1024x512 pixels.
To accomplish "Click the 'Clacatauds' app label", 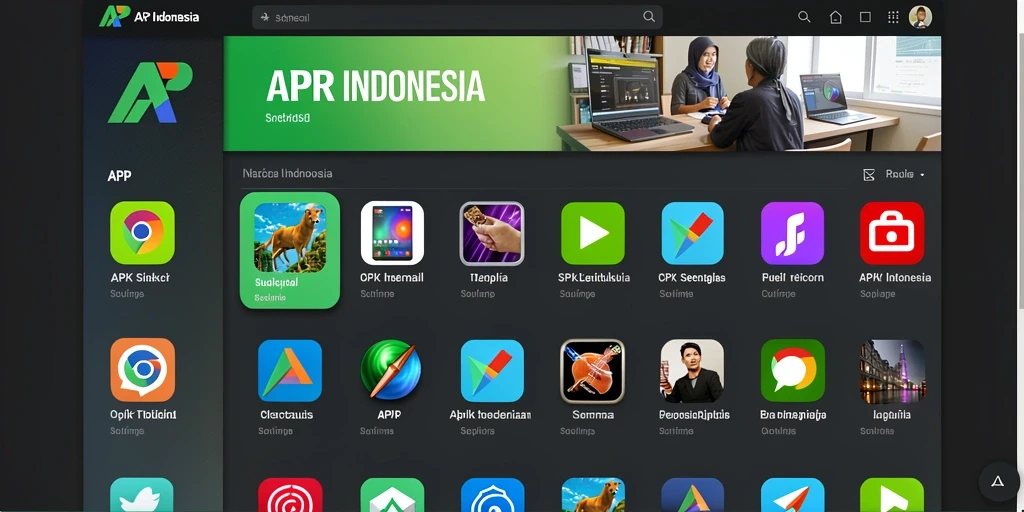I will pyautogui.click(x=287, y=415).
